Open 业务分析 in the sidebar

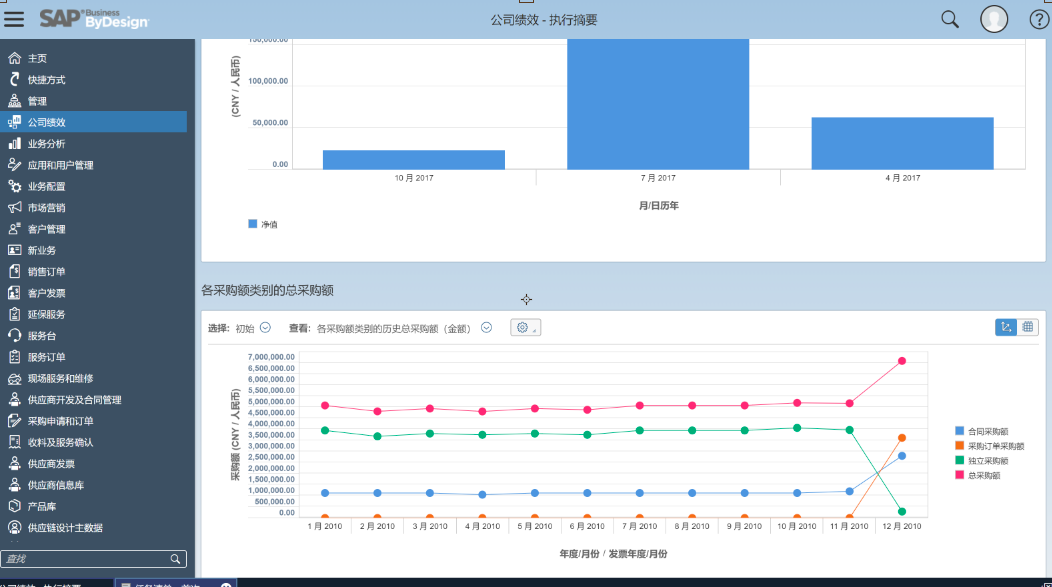point(46,144)
